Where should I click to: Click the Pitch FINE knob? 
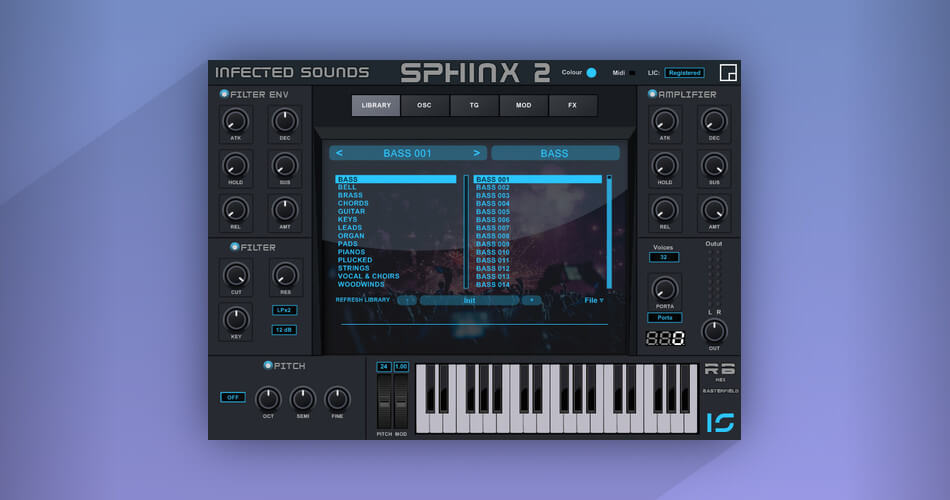(x=337, y=399)
